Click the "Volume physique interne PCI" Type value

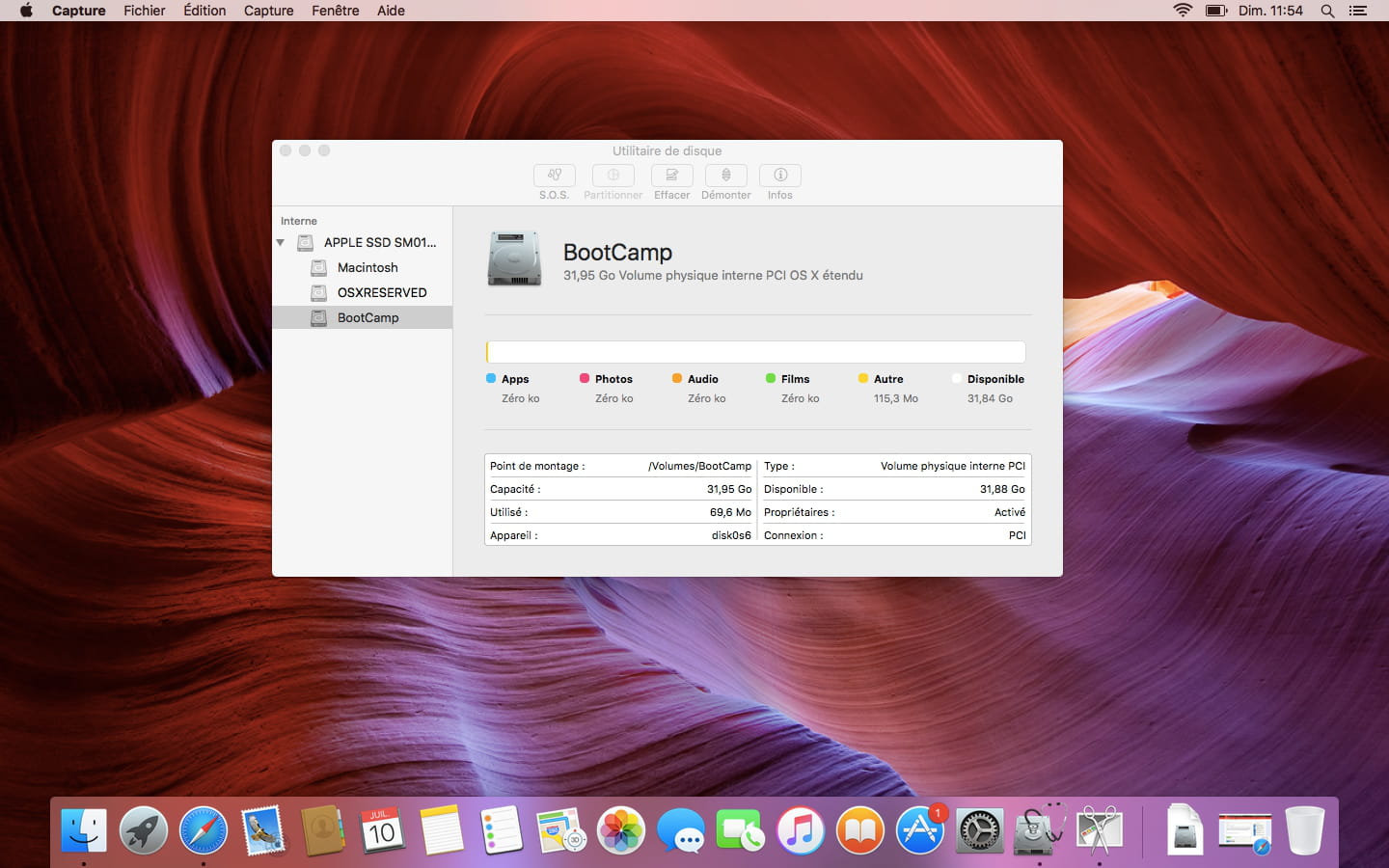tap(953, 466)
